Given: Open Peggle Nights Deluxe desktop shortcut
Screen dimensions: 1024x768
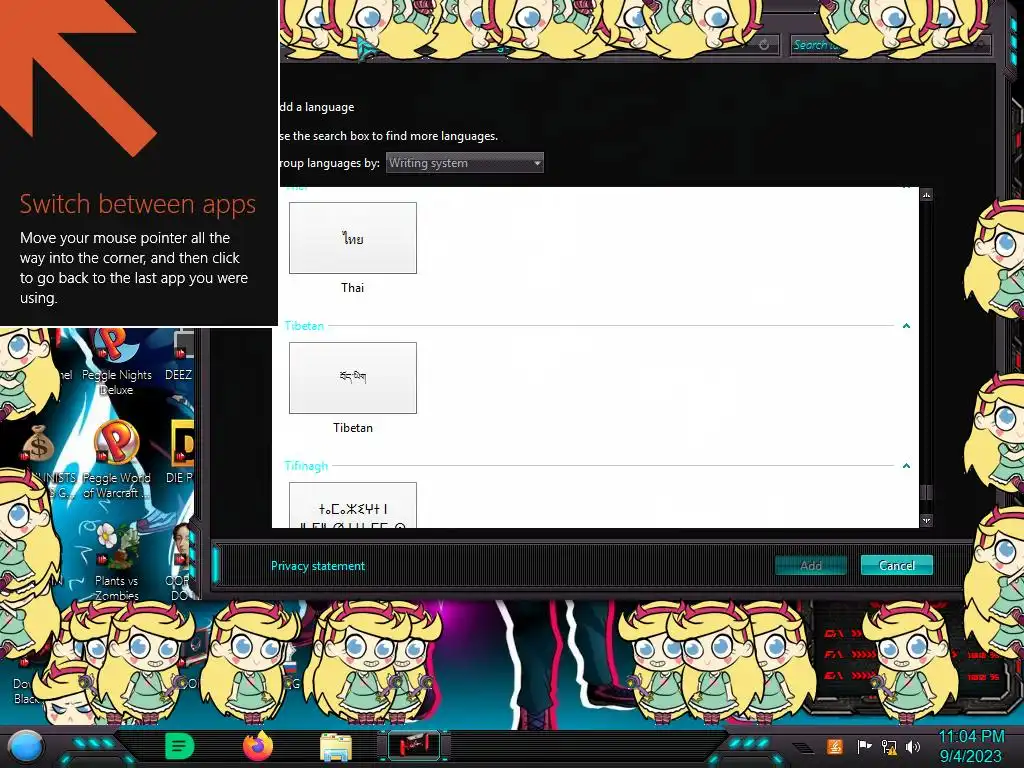Looking at the screenshot, I should pos(116,362).
